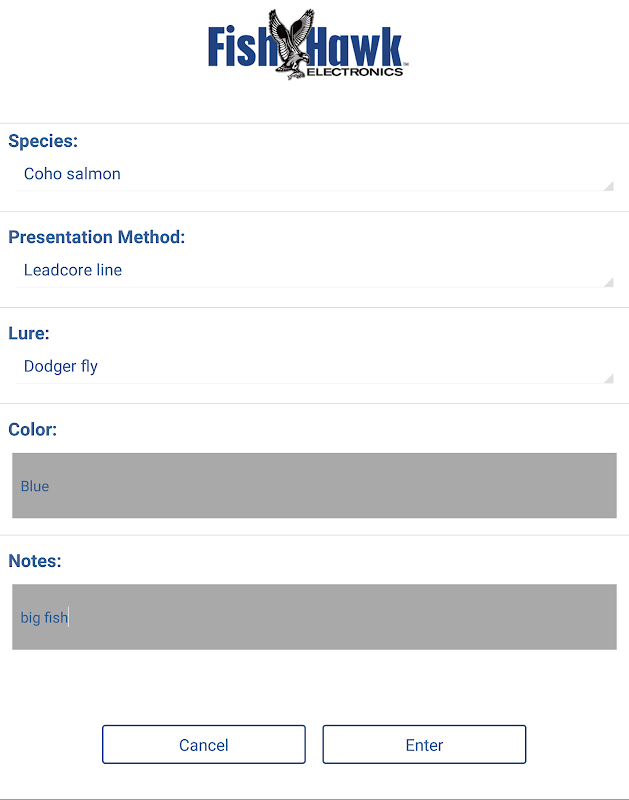Click the Fish Hawk Electronics logo
The image size is (629, 800).
[306, 47]
